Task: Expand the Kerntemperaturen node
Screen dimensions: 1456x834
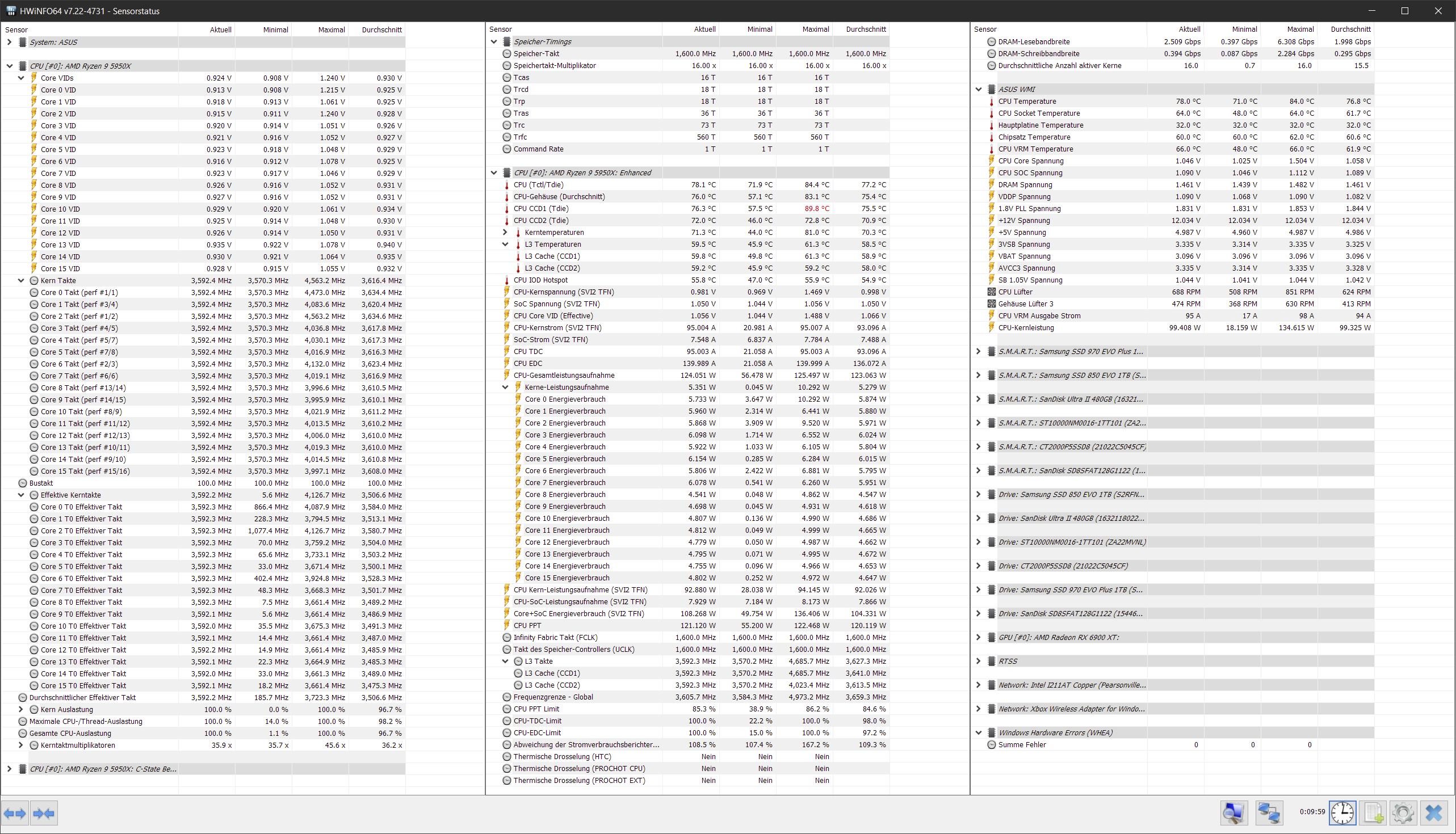Action: (505, 233)
